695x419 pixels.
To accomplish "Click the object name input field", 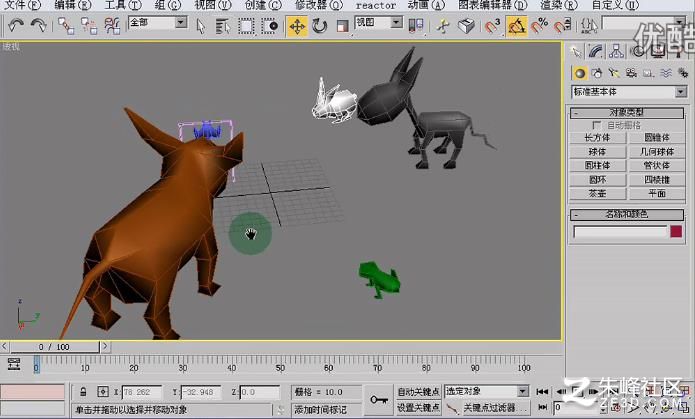I will coord(620,232).
